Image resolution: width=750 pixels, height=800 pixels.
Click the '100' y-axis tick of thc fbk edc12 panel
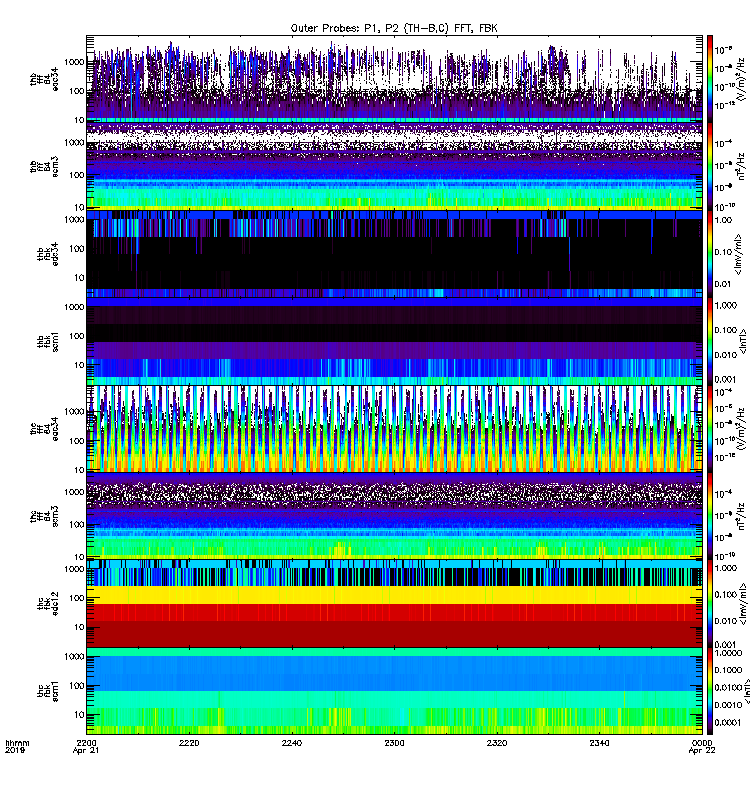tap(77, 598)
